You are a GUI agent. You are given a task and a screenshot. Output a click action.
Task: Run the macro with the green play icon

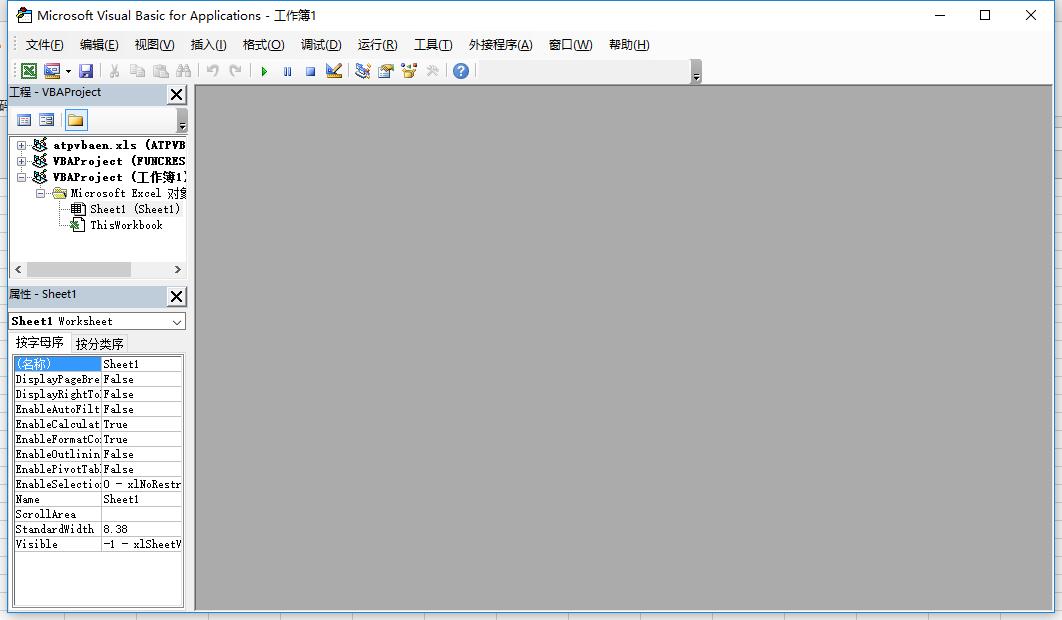coord(264,71)
